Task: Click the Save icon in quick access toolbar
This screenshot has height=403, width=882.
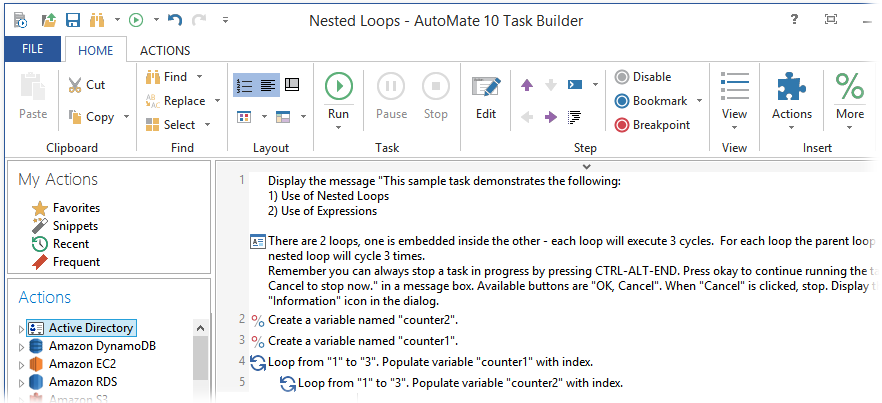Action: [x=73, y=21]
